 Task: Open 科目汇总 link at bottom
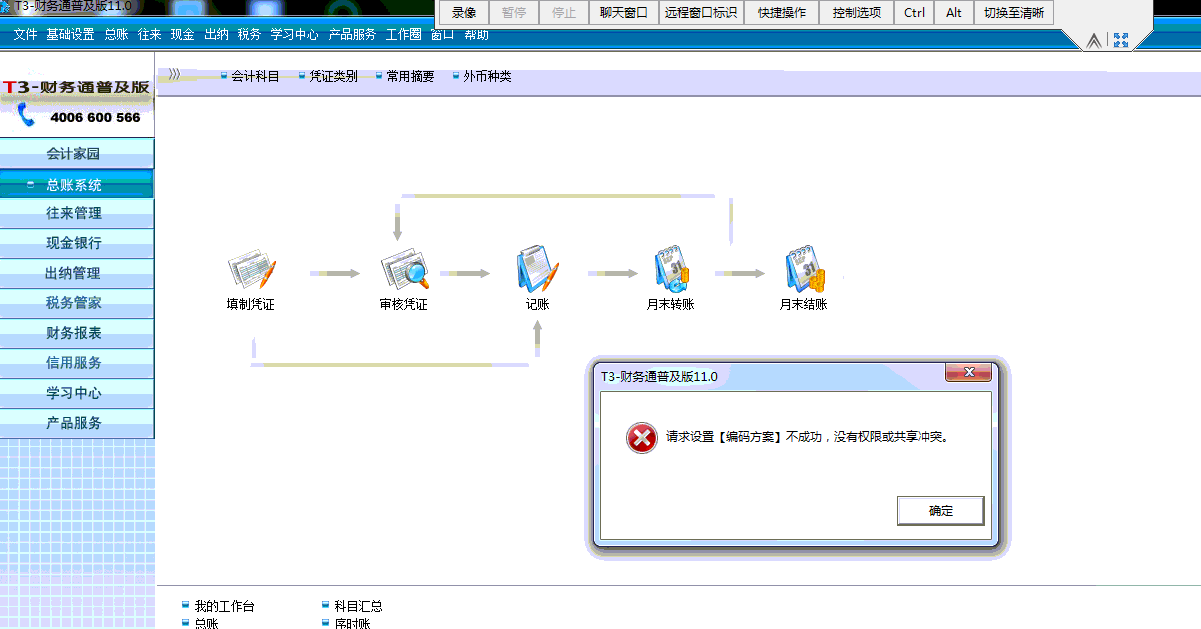click(x=358, y=606)
